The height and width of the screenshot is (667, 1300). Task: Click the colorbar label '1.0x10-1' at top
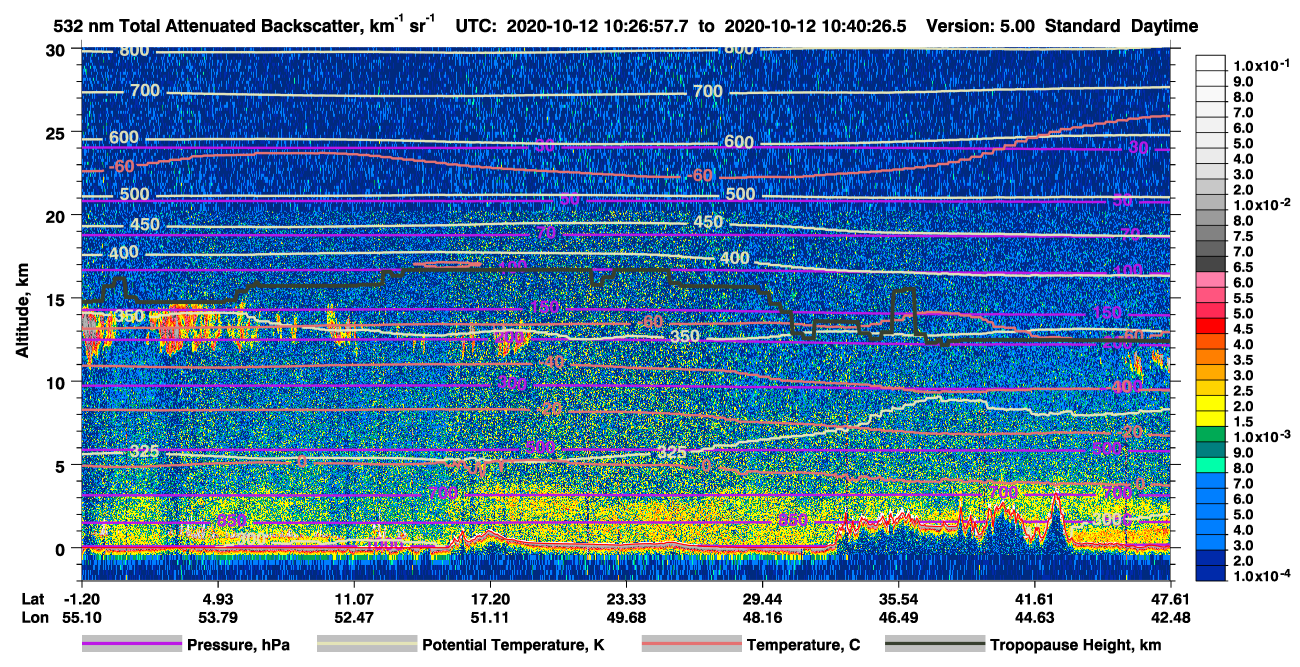(x=1261, y=65)
